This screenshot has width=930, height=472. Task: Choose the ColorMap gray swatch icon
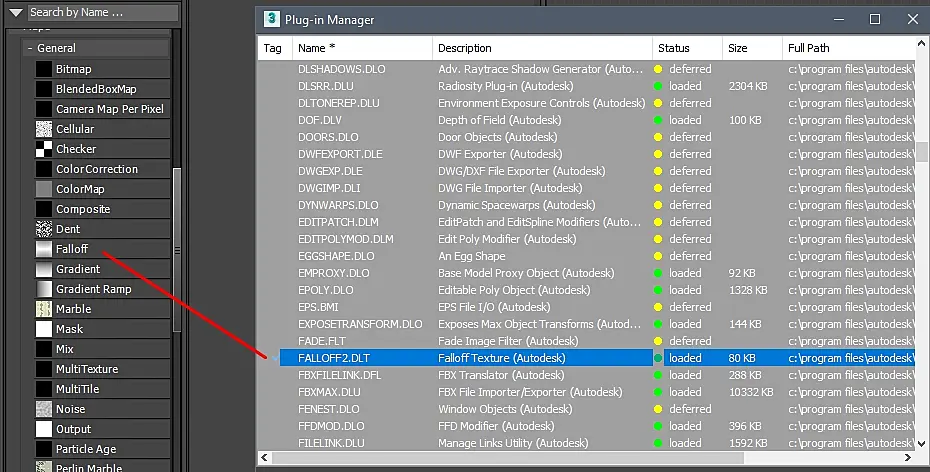coord(43,189)
